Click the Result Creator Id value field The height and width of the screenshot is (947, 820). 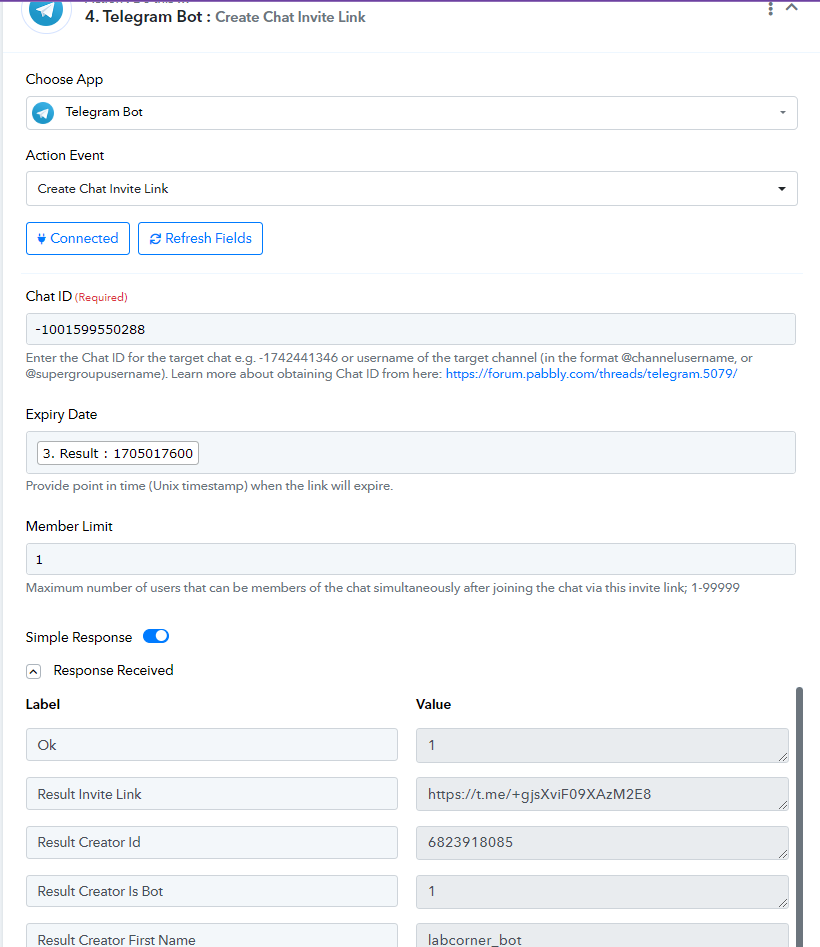click(602, 843)
